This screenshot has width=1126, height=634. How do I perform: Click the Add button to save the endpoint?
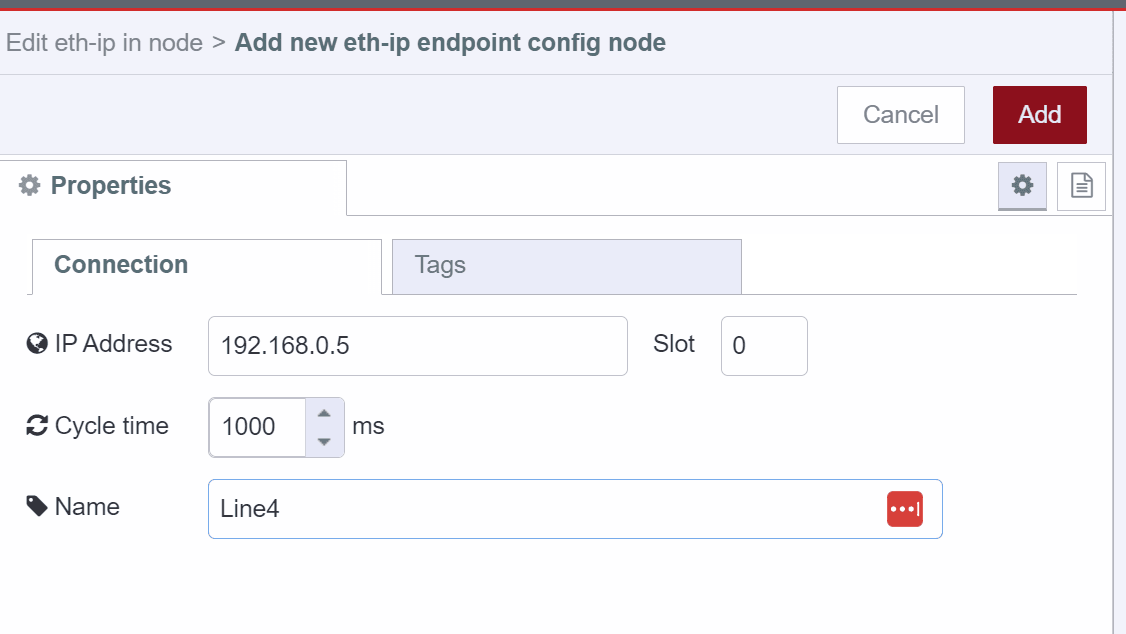click(1039, 114)
